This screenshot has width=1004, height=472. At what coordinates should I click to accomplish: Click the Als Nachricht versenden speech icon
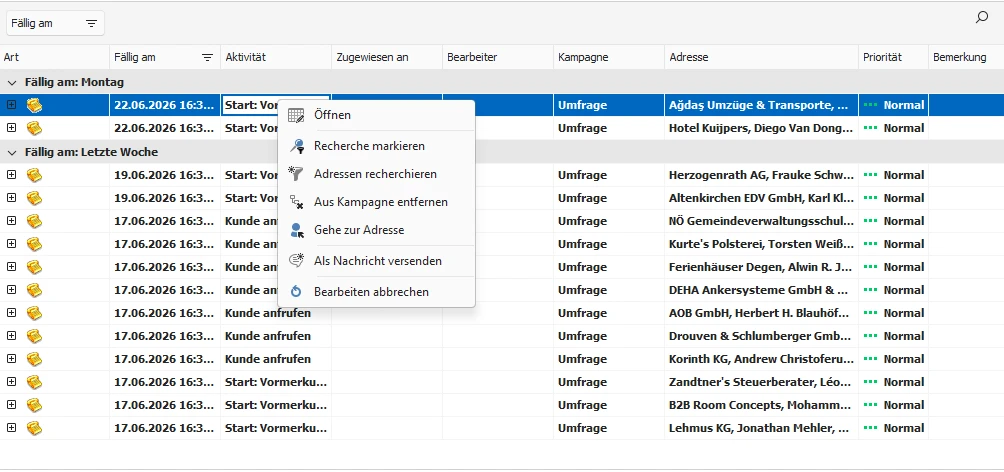click(296, 261)
